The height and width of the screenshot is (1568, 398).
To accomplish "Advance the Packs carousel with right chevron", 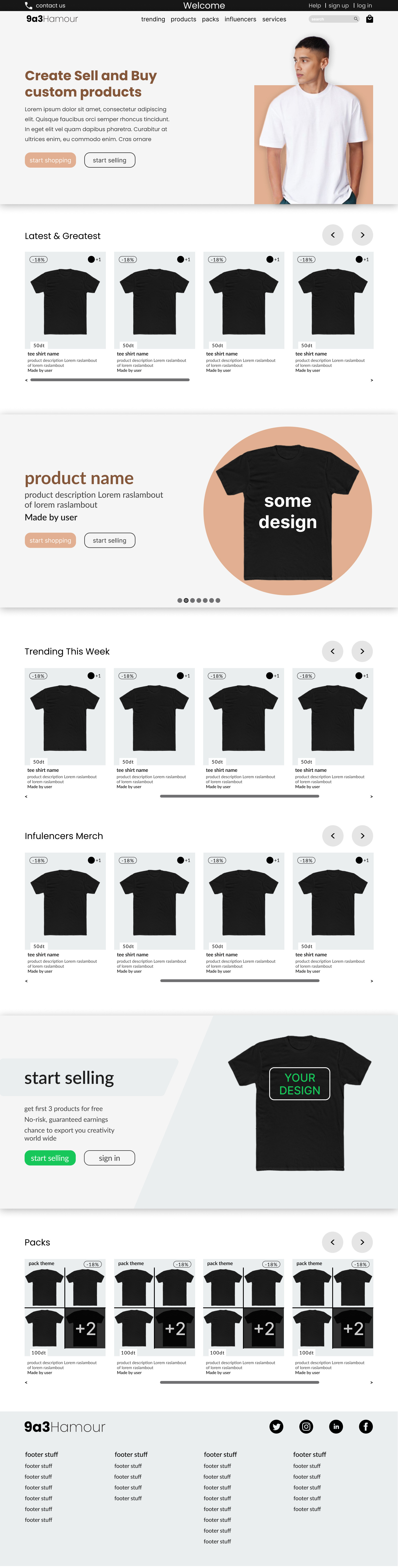I will 363,1242.
